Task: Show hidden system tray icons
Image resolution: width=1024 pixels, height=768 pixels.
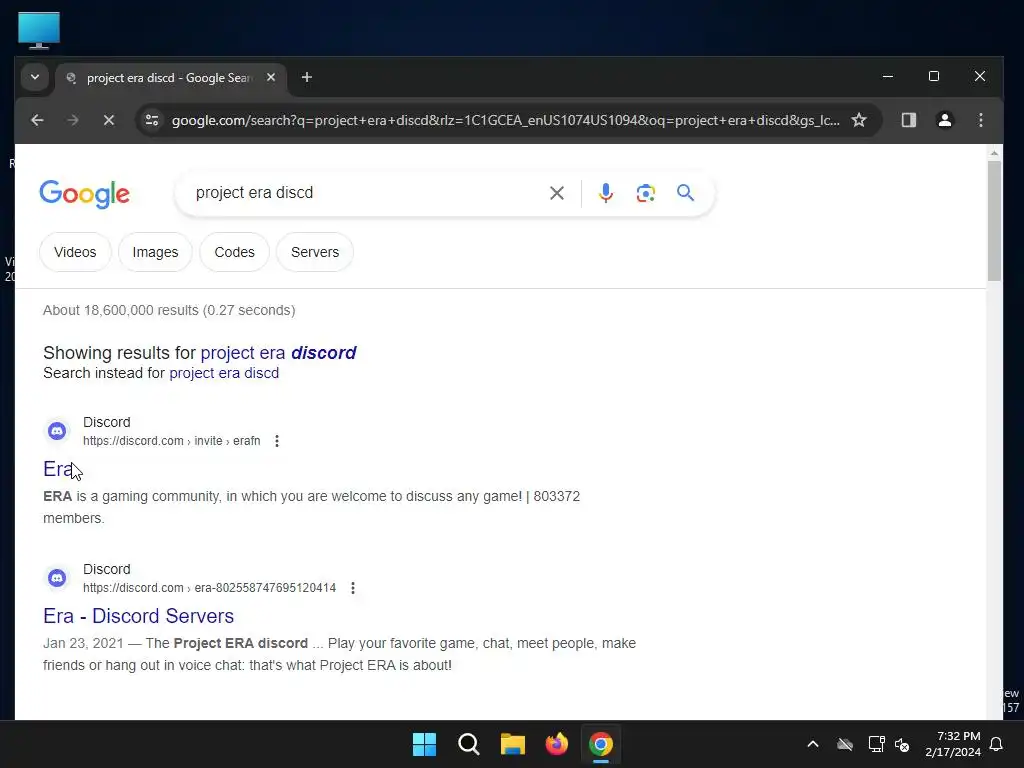Action: coord(813,744)
